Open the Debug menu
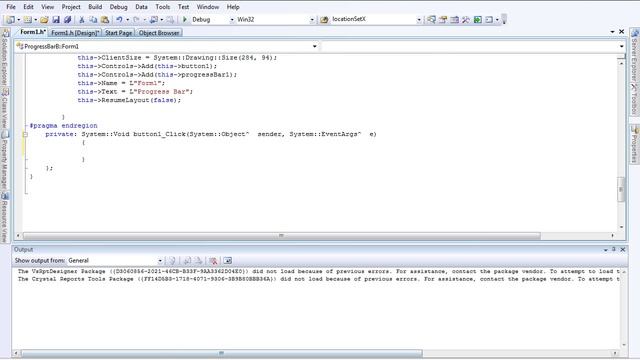Viewport: 640px width, 360px height. (x=118, y=7)
